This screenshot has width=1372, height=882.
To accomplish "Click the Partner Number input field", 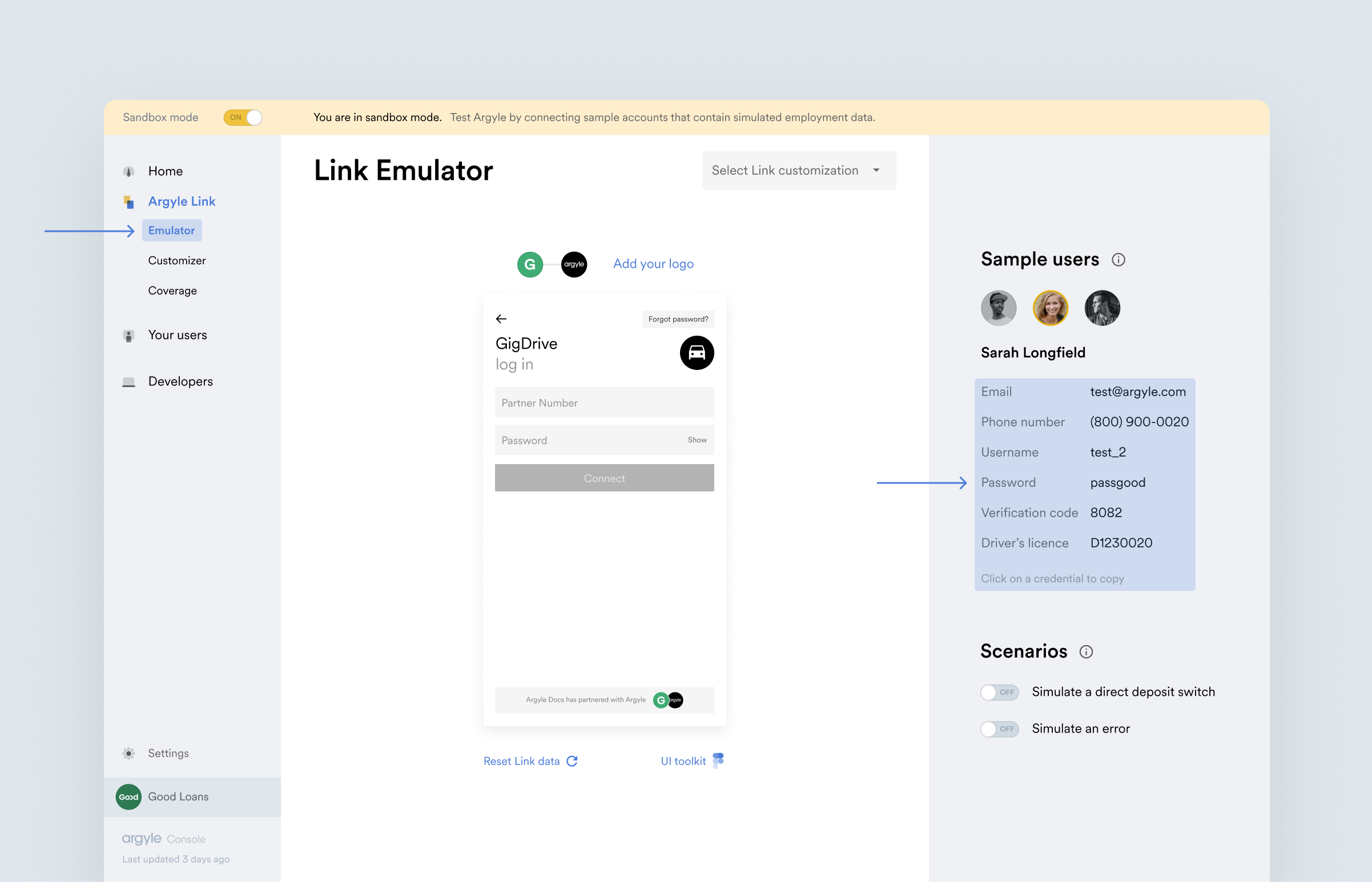I will (x=604, y=403).
